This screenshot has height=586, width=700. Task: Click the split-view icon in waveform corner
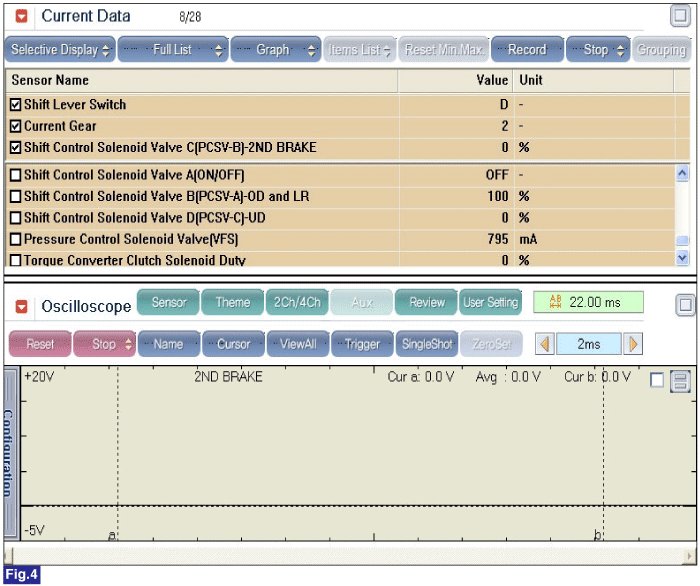(x=680, y=381)
